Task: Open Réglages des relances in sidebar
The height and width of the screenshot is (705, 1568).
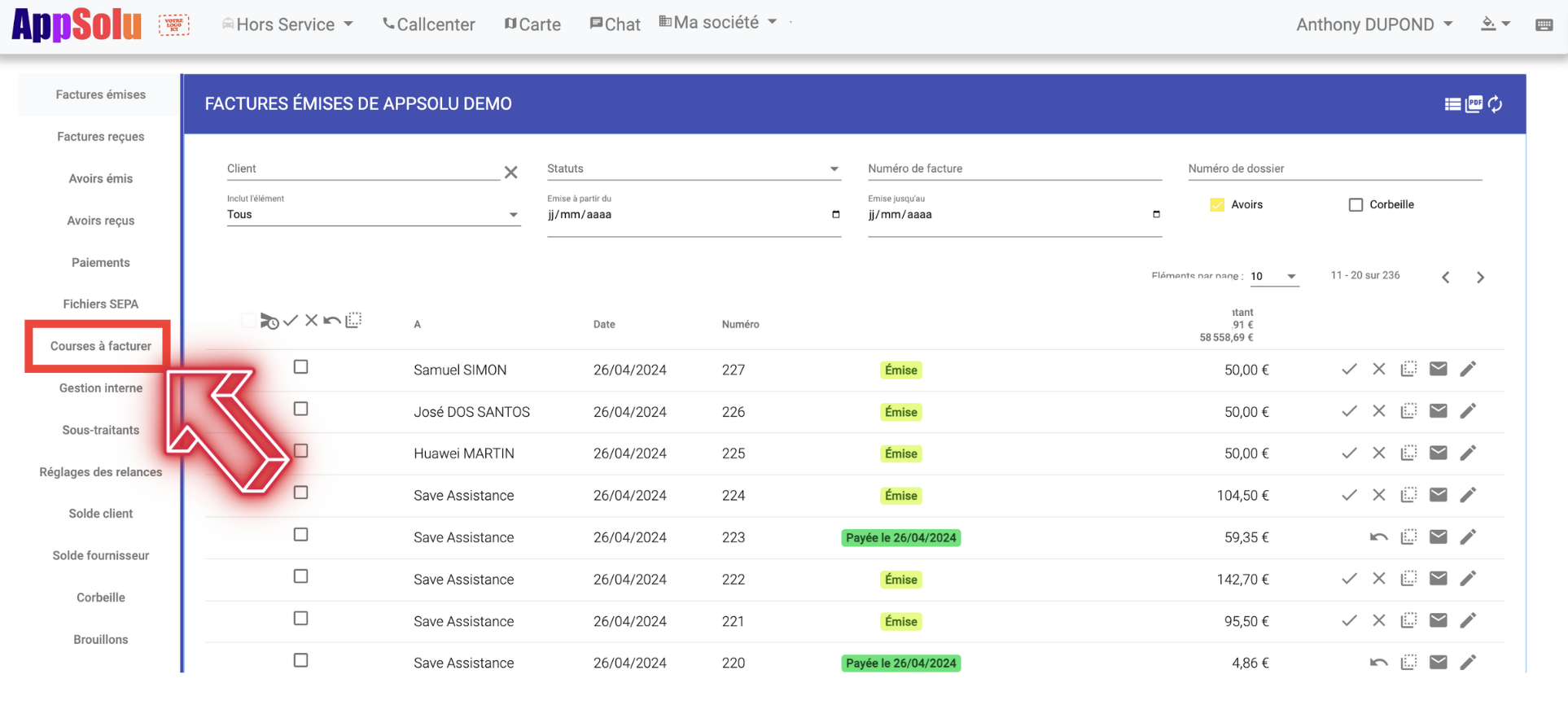Action: pos(101,472)
